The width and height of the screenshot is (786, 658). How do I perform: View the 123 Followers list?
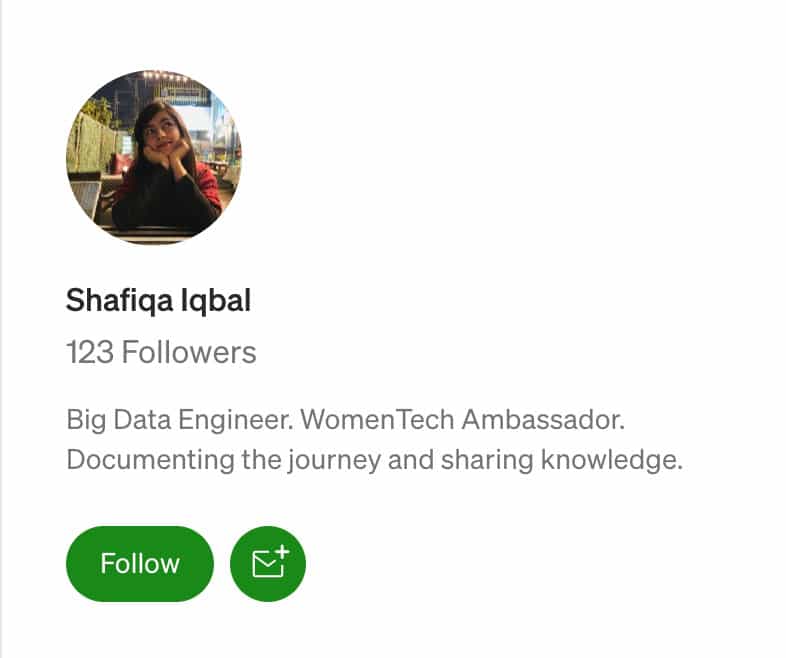click(x=161, y=352)
